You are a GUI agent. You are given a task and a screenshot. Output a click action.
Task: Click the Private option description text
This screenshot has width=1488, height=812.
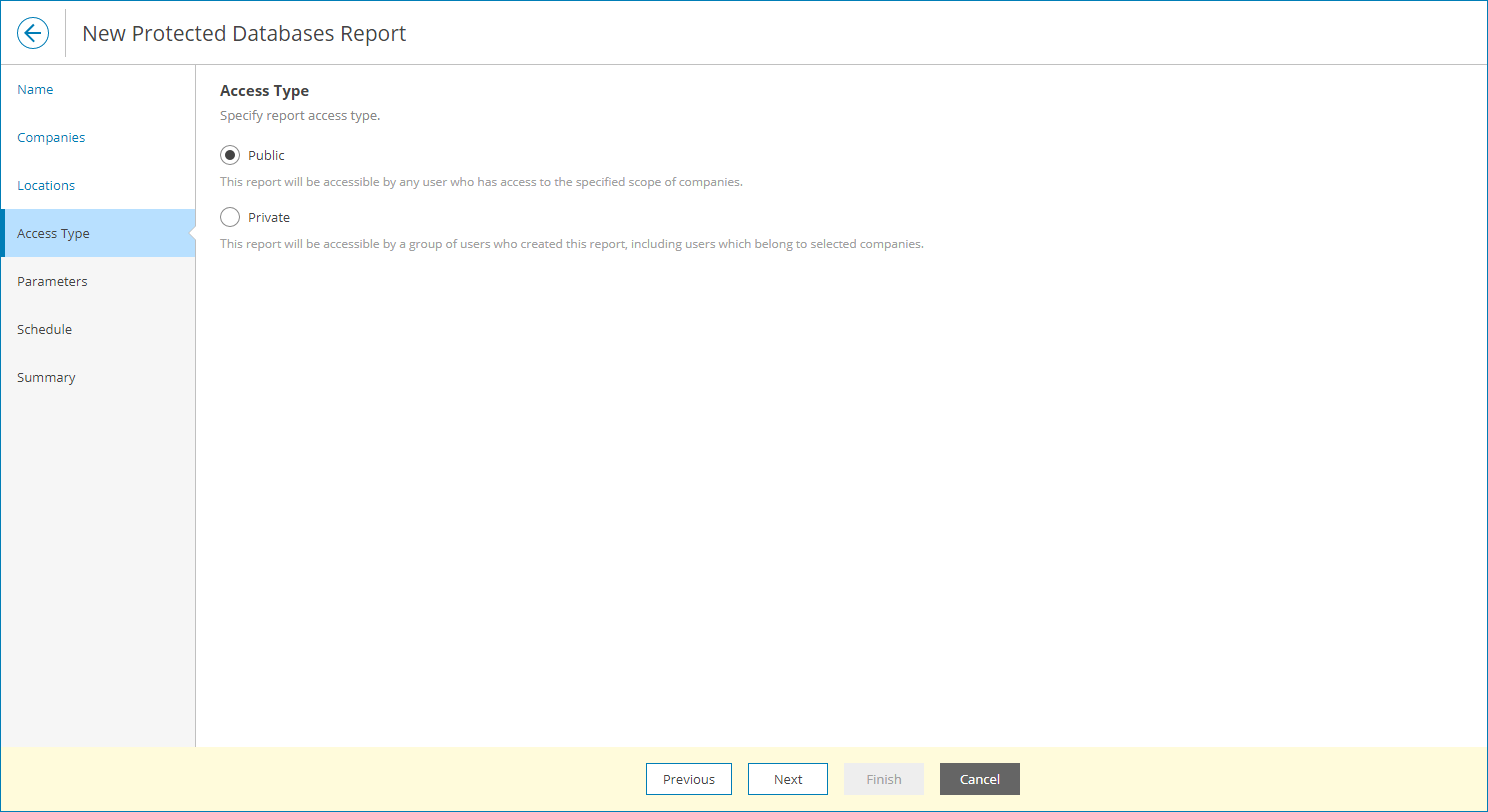pyautogui.click(x=571, y=243)
